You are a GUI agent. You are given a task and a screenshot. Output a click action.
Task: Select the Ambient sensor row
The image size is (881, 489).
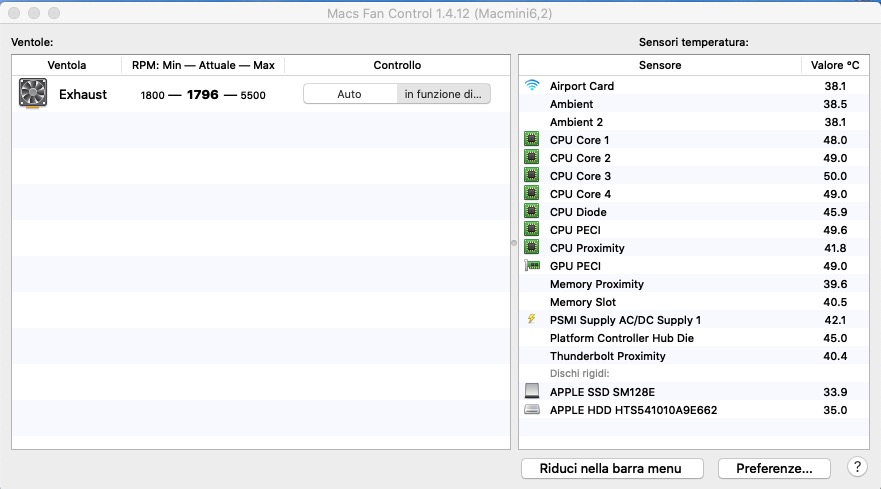click(x=693, y=104)
